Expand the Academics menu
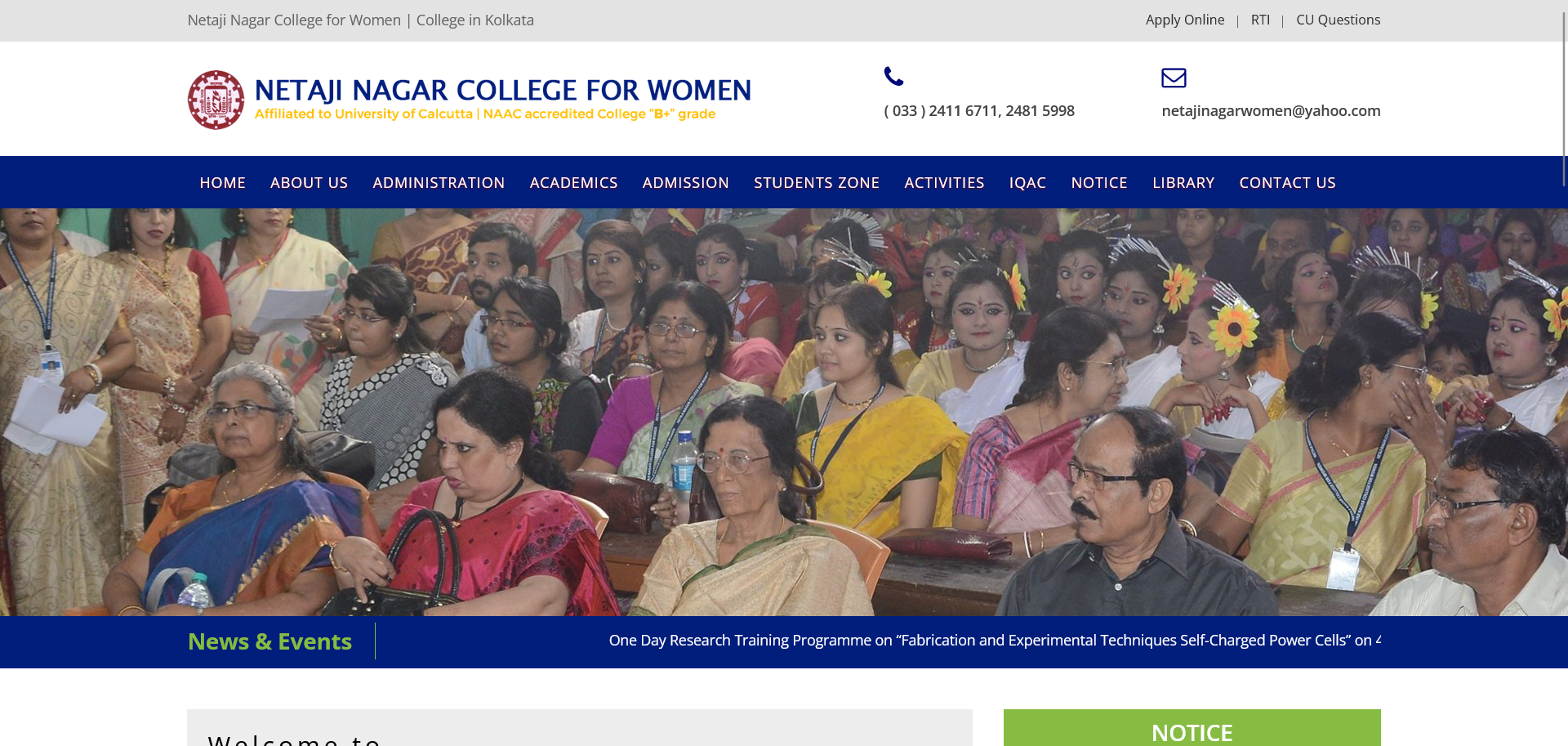The image size is (1568, 746). (x=573, y=182)
